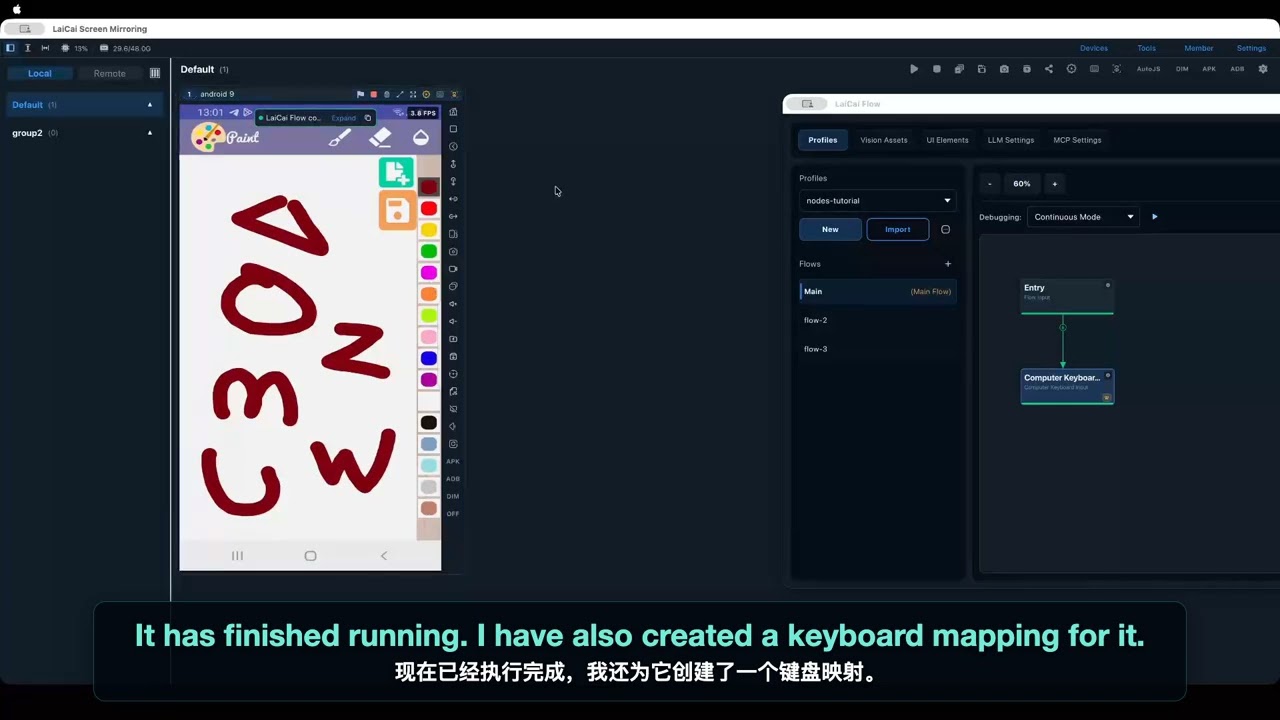1280x720 pixels.
Task: Open the Vision Assets tab
Action: (884, 140)
